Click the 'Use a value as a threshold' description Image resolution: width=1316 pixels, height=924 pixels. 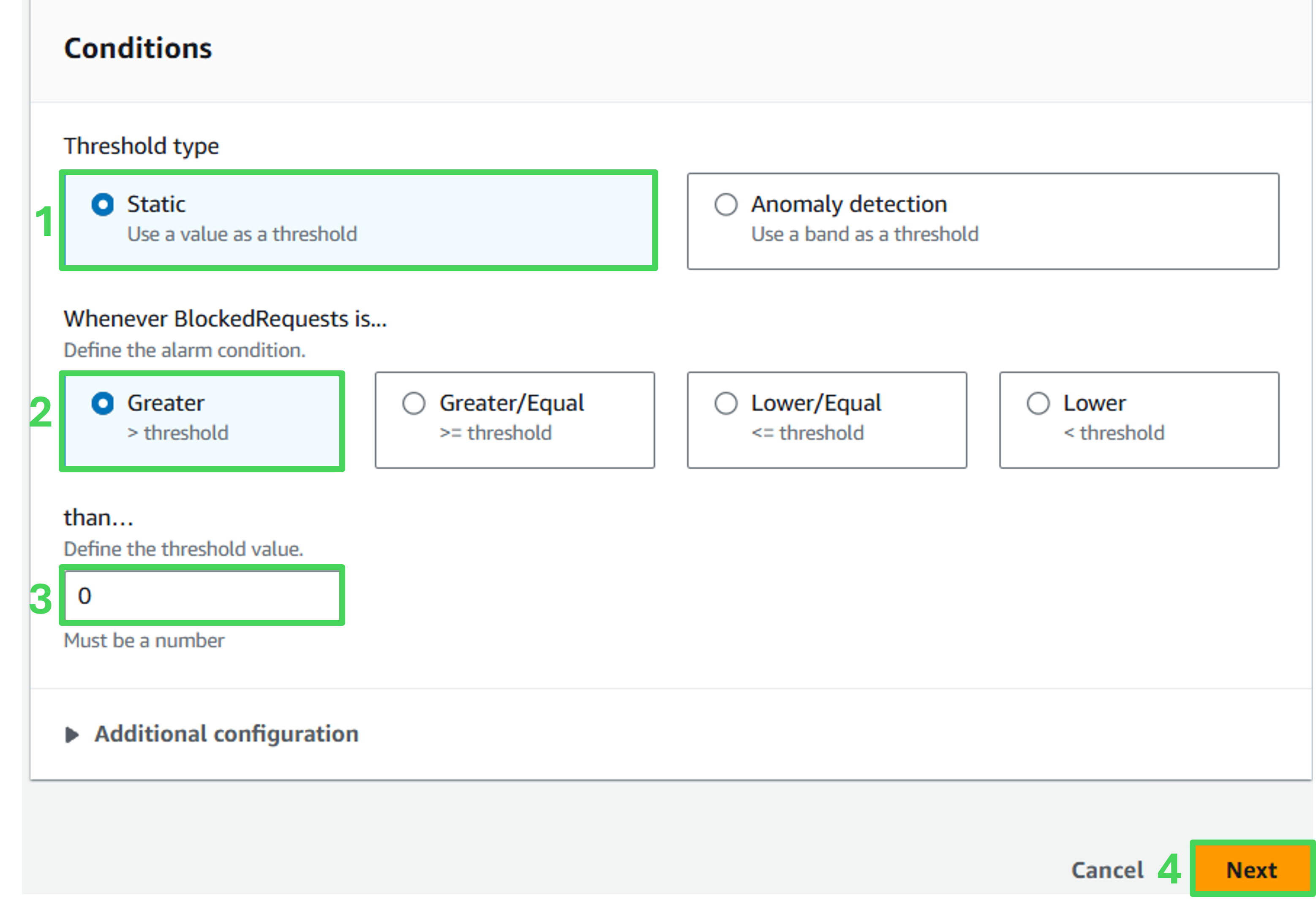(x=242, y=234)
